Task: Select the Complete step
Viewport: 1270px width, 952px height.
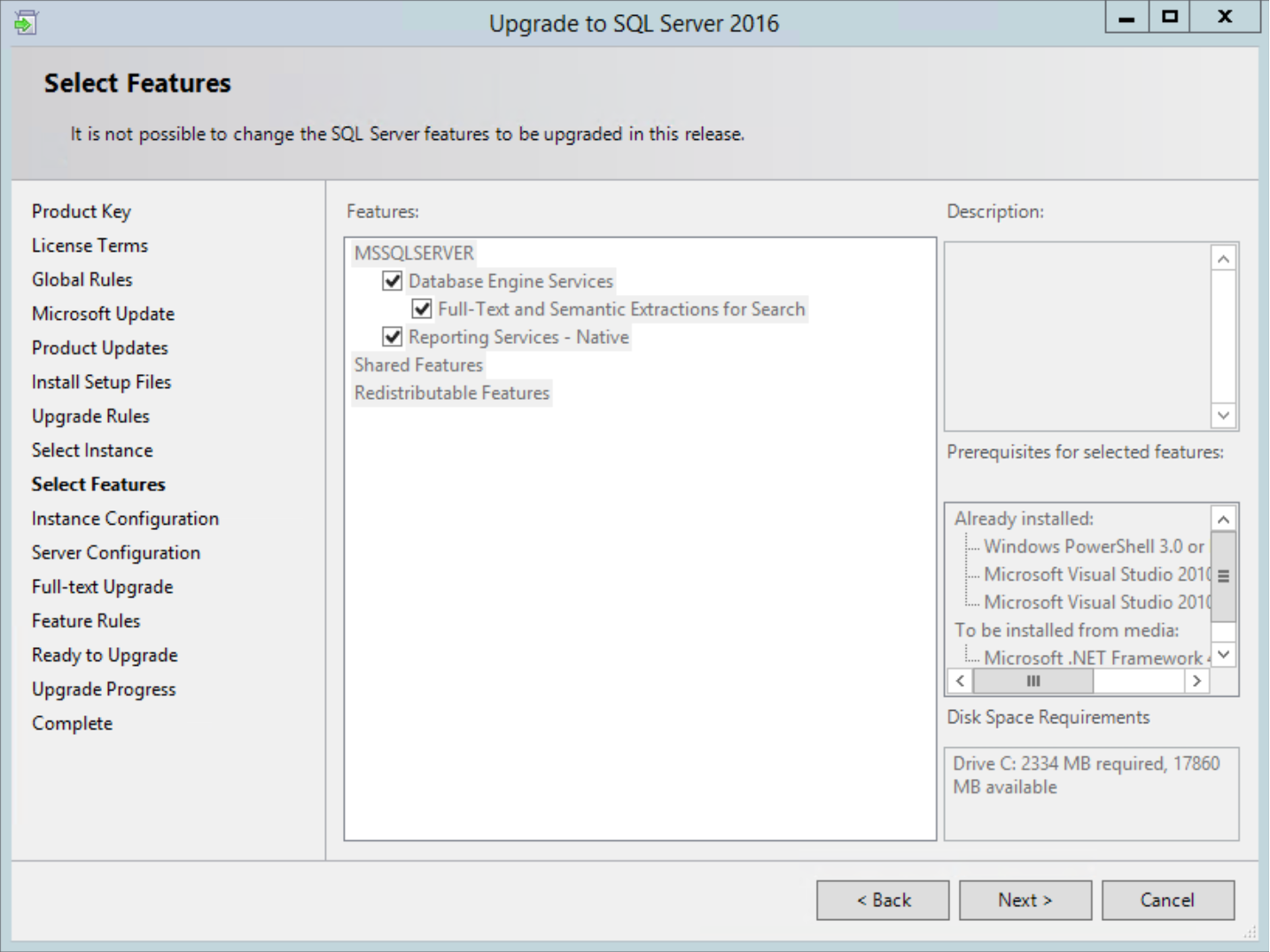Action: tap(73, 723)
